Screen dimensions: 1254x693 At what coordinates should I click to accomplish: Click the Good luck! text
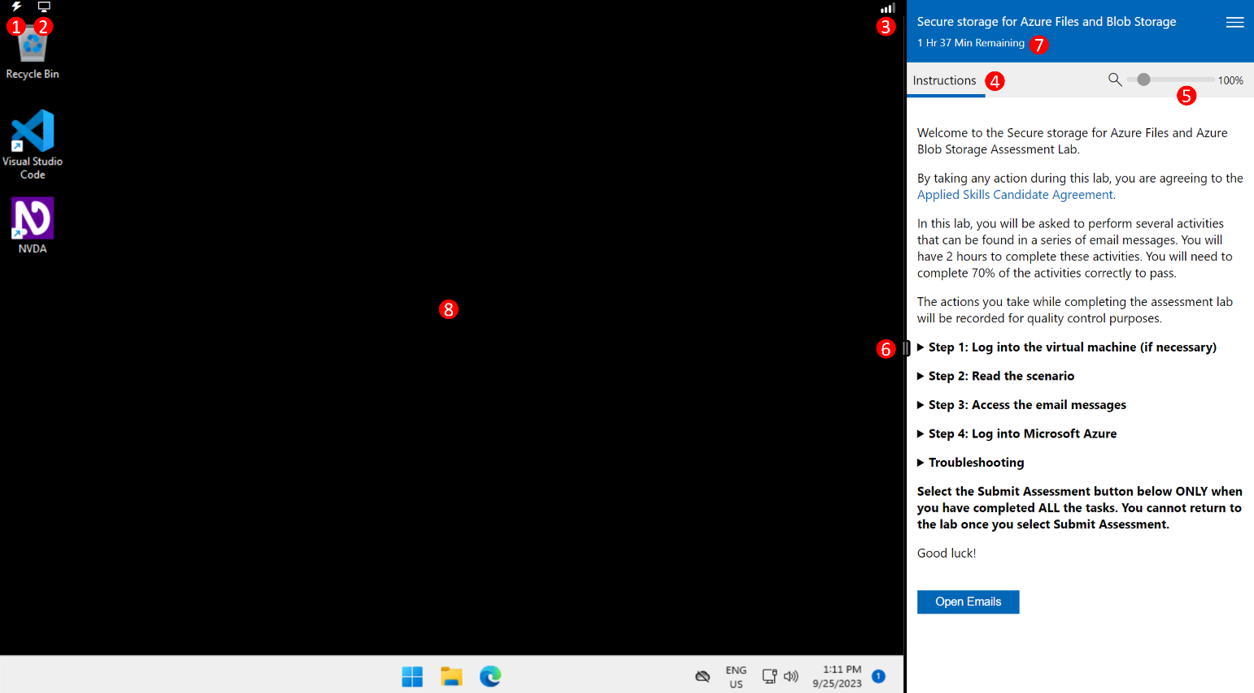947,553
